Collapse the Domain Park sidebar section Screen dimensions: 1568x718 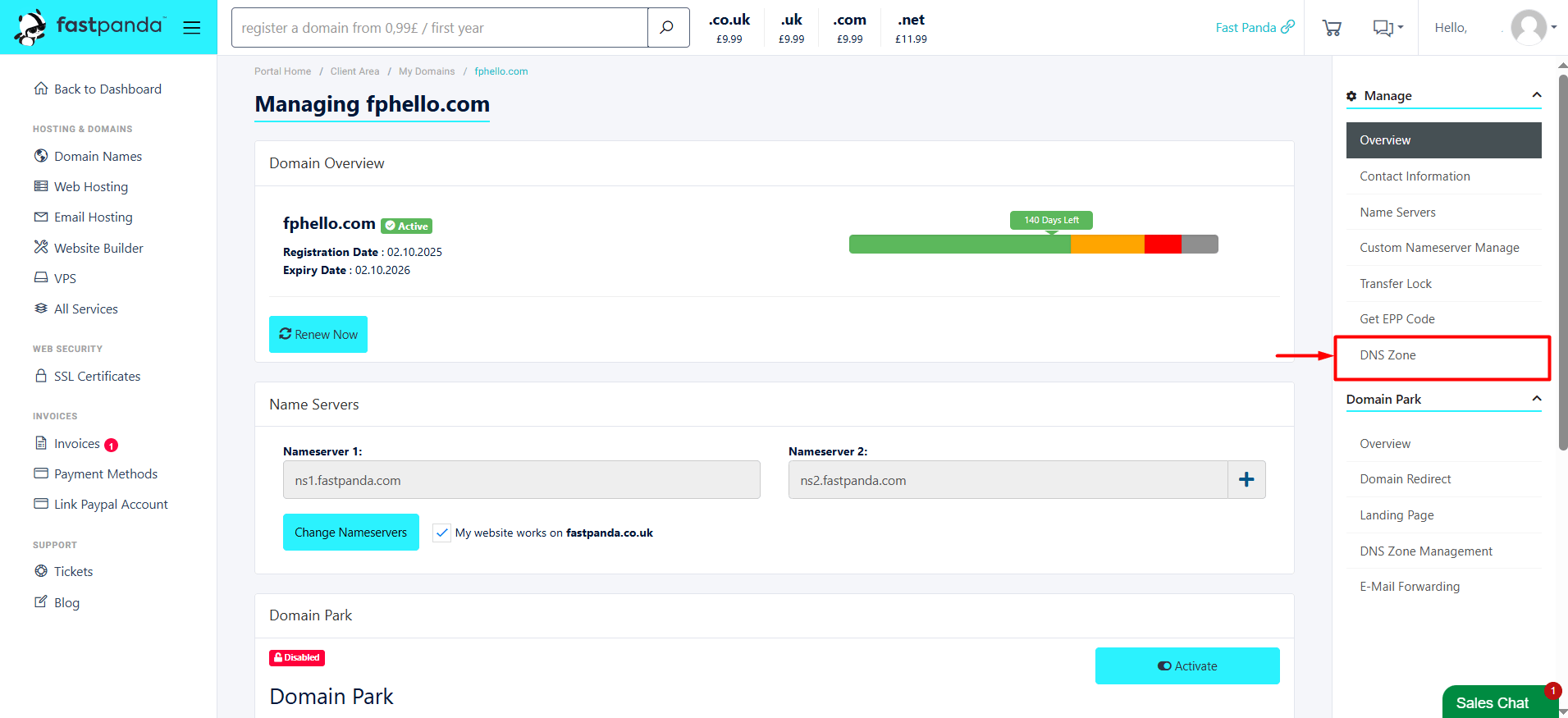[1536, 399]
